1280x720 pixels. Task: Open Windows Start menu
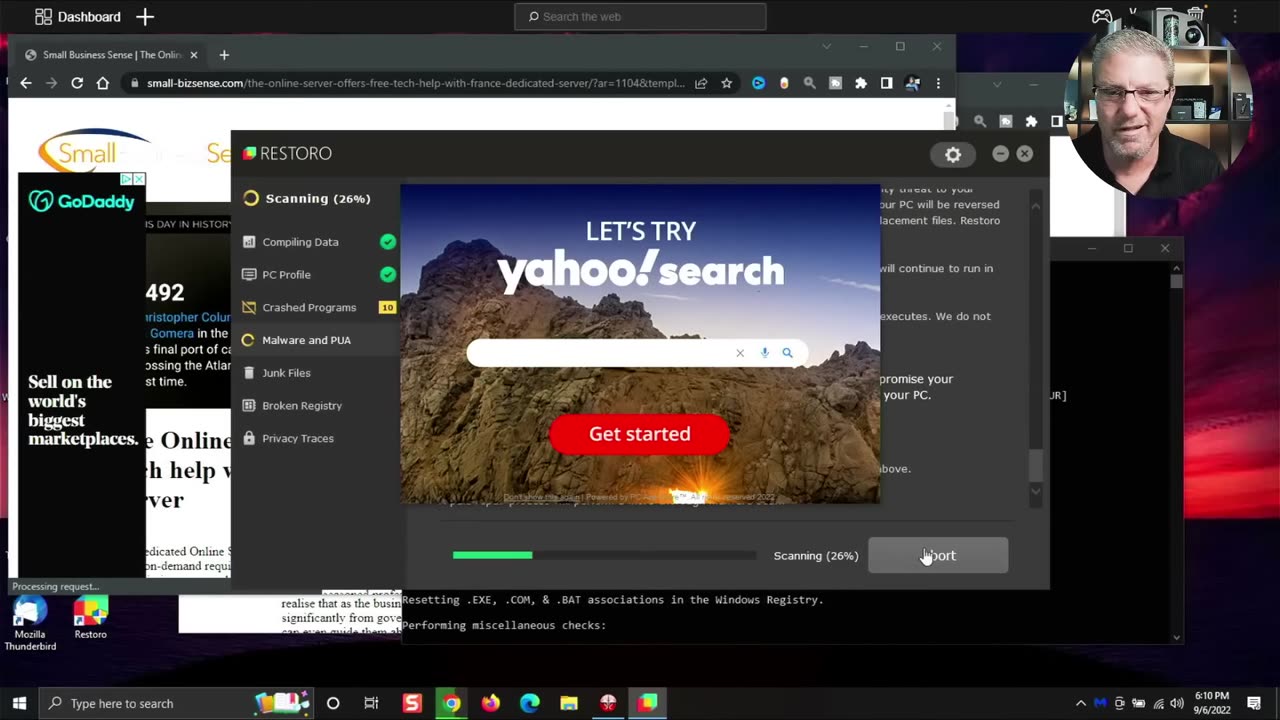(x=19, y=703)
